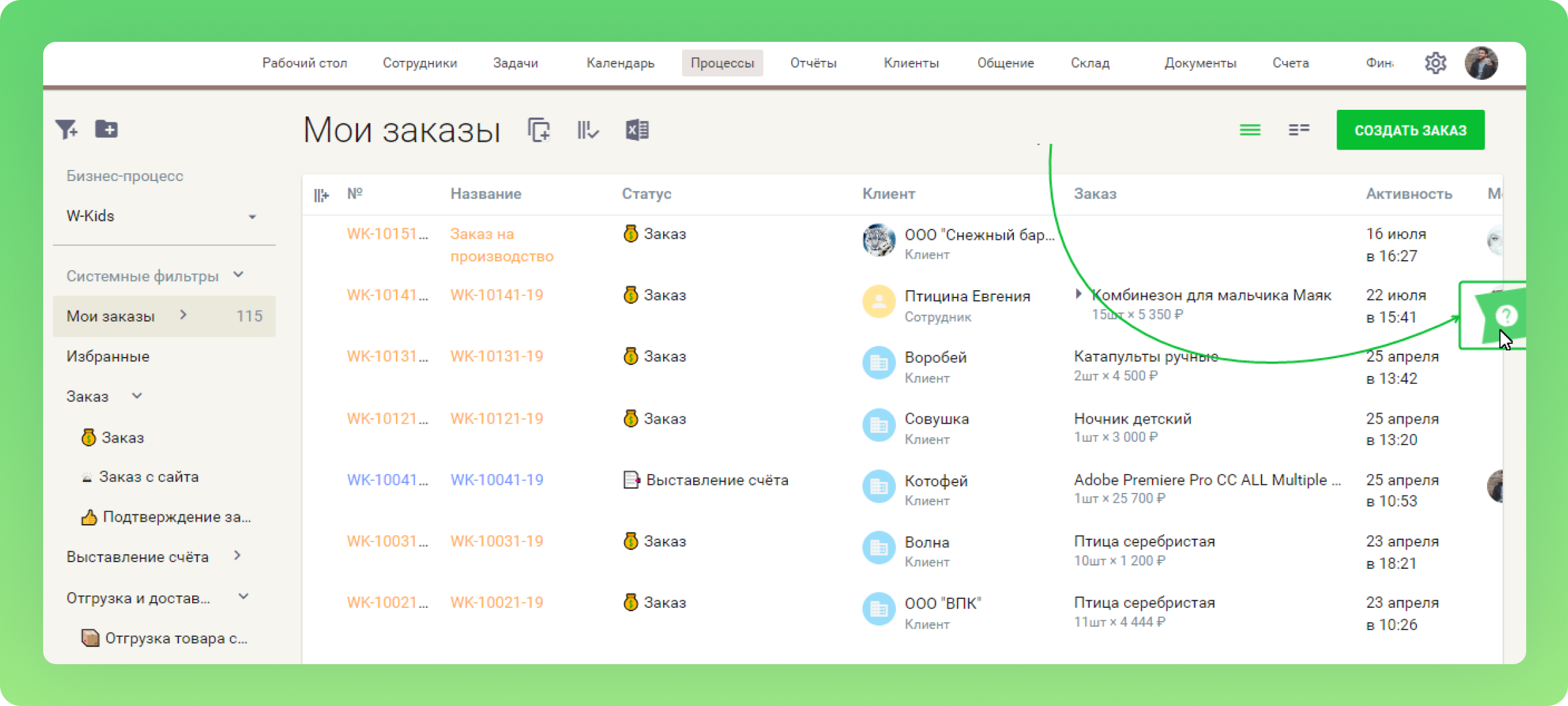The height and width of the screenshot is (706, 1568).
Task: Click the Котофей client company icon
Action: pyautogui.click(x=879, y=486)
